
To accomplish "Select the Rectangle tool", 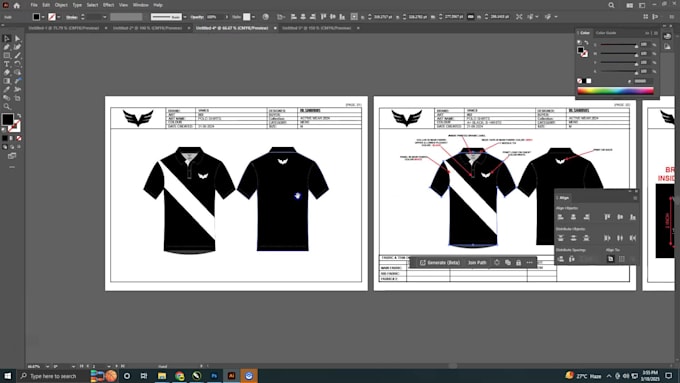I will (x=7, y=56).
